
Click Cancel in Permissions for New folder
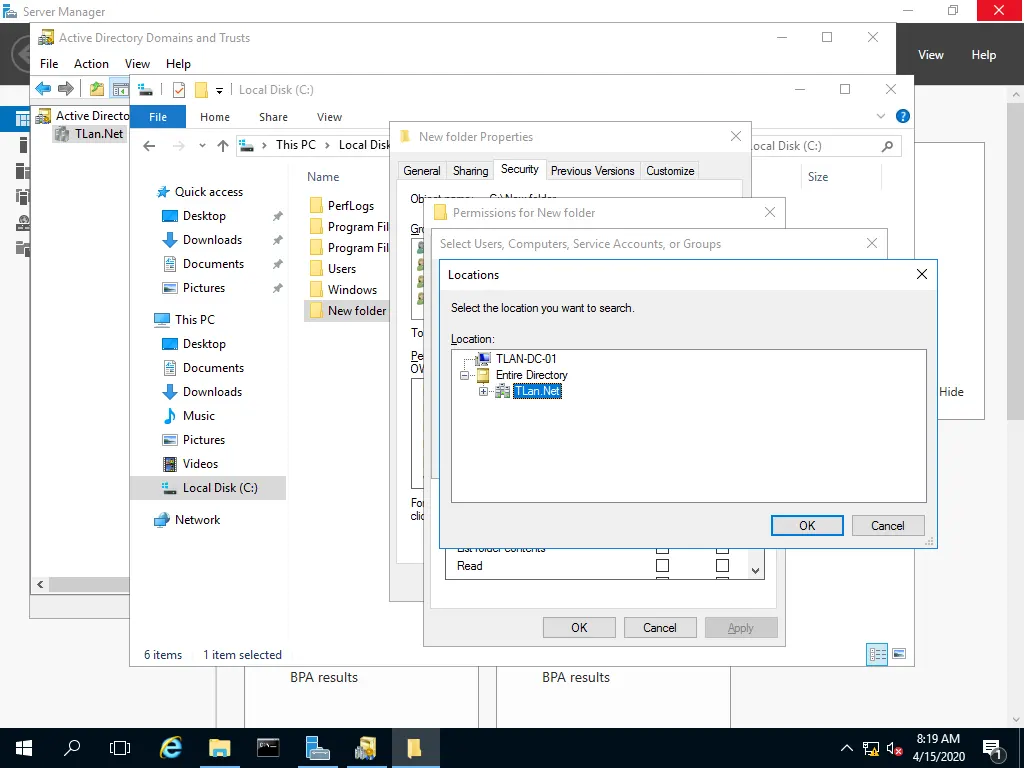(660, 628)
